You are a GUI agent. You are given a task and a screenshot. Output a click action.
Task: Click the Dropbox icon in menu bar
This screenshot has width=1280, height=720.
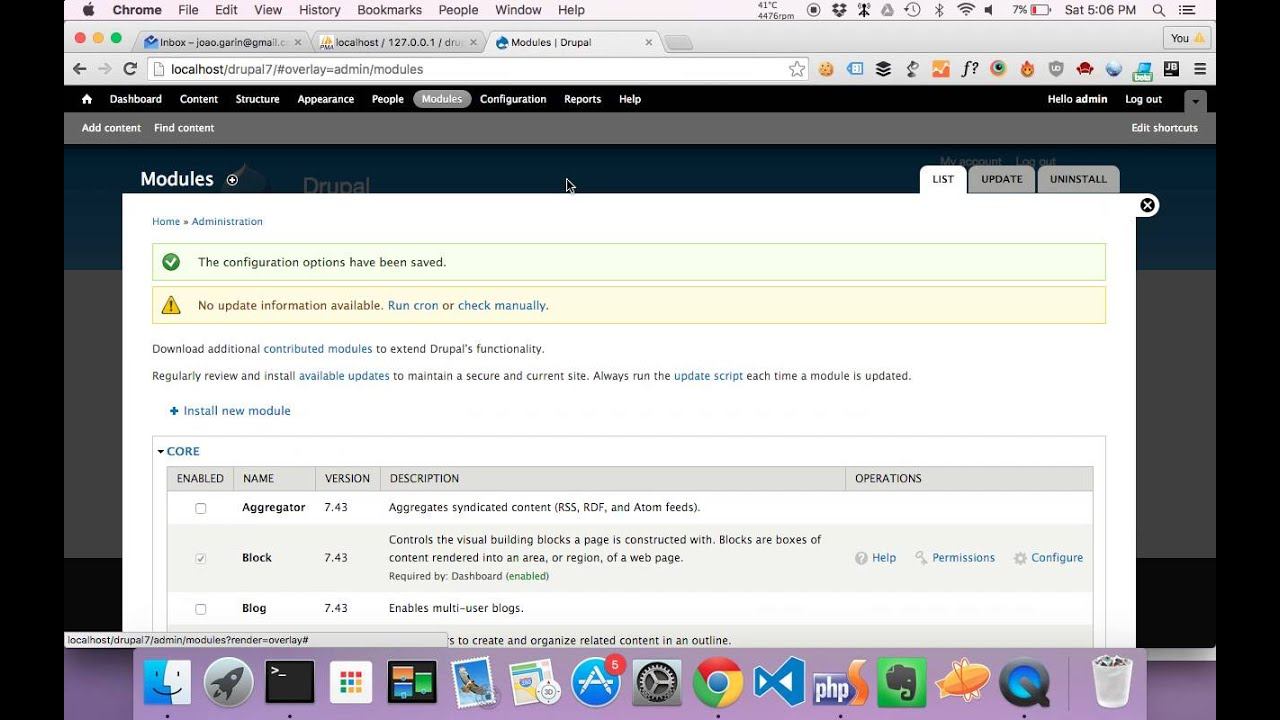(x=839, y=10)
